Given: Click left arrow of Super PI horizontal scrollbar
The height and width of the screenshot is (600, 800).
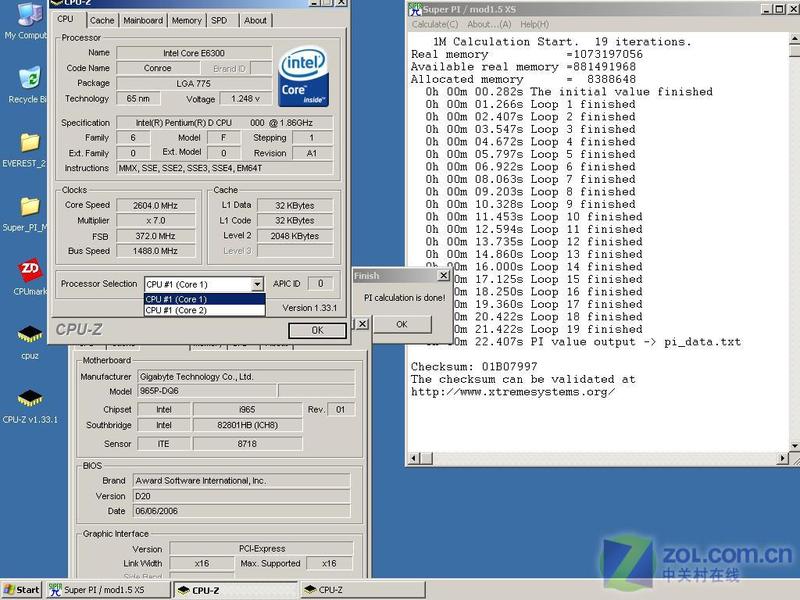Looking at the screenshot, I should pyautogui.click(x=414, y=459).
